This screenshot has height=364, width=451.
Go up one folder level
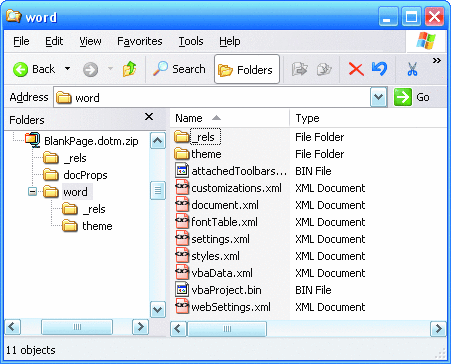click(x=129, y=69)
